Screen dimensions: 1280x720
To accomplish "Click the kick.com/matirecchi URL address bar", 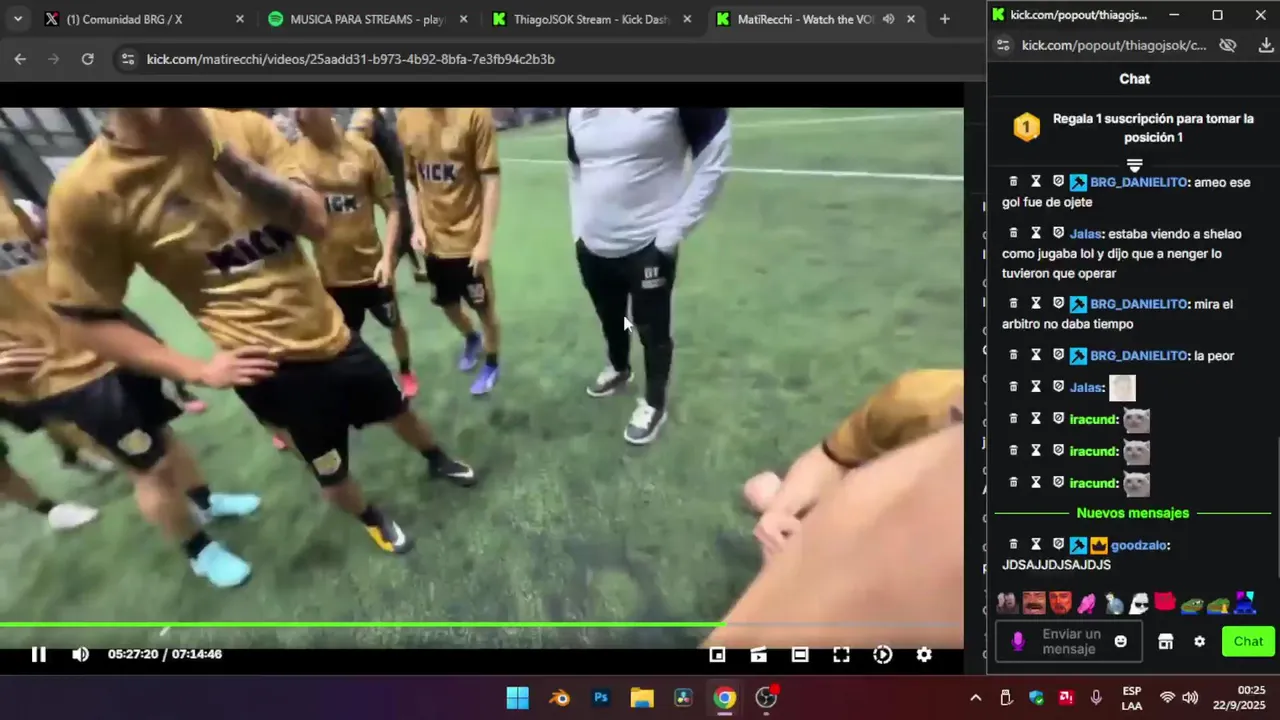I will (x=351, y=59).
